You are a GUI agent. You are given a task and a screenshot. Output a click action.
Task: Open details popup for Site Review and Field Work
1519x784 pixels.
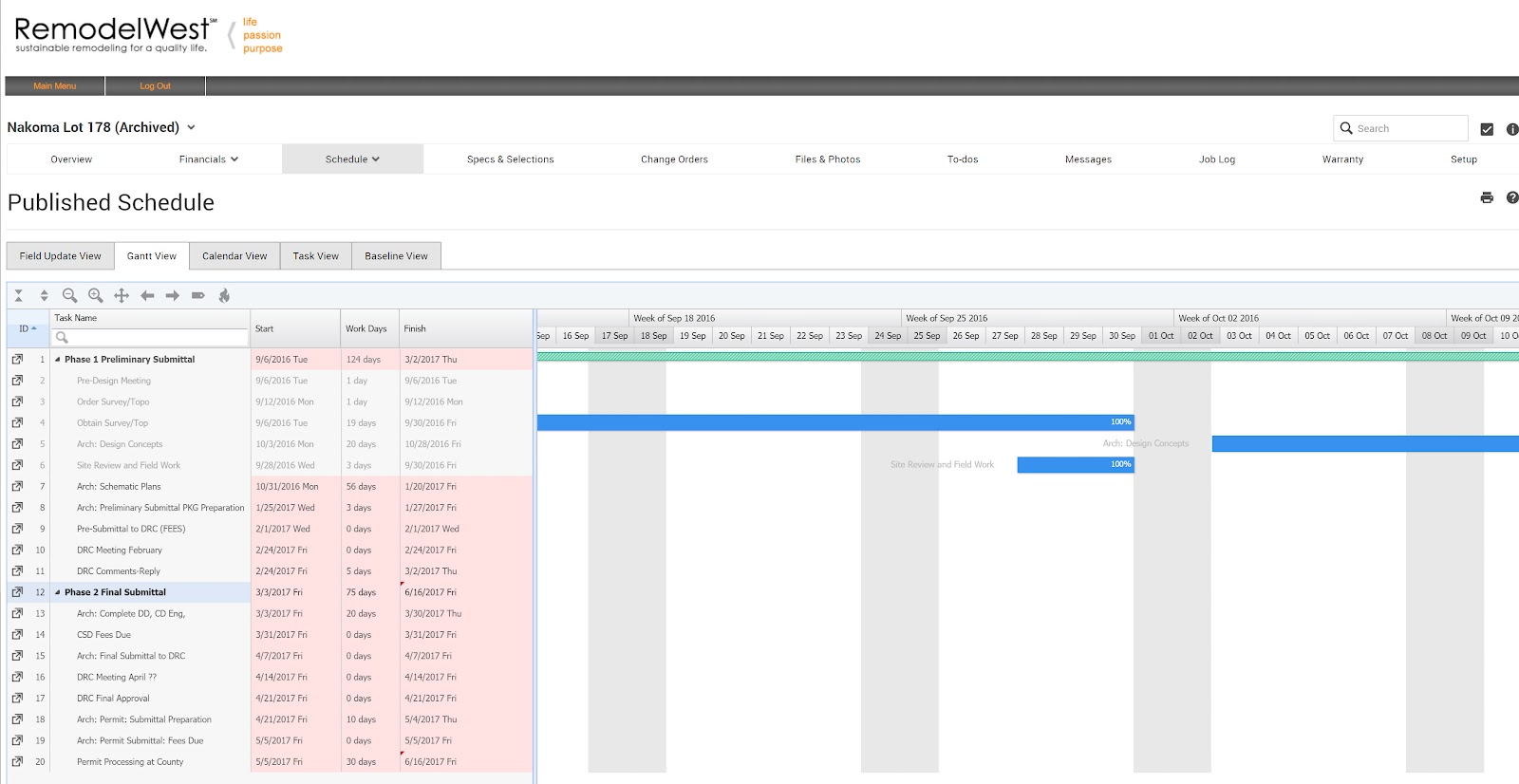pyautogui.click(x=17, y=465)
